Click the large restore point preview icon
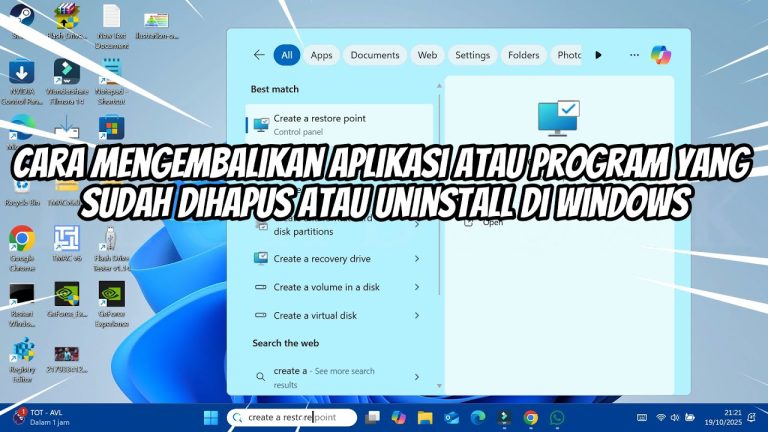This screenshot has width=768, height=432. [558, 119]
